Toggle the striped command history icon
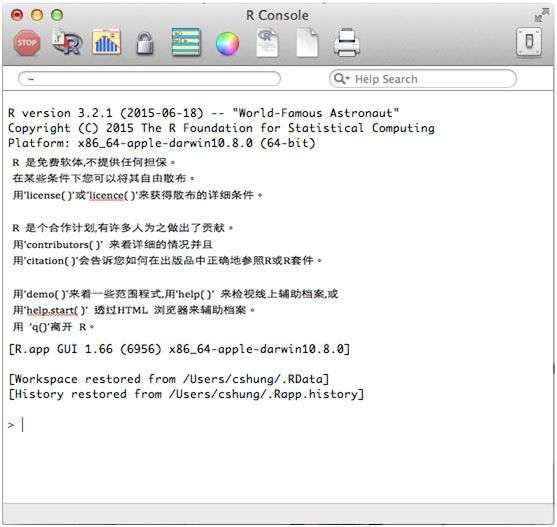Screen dimensions: 557x527 186,42
